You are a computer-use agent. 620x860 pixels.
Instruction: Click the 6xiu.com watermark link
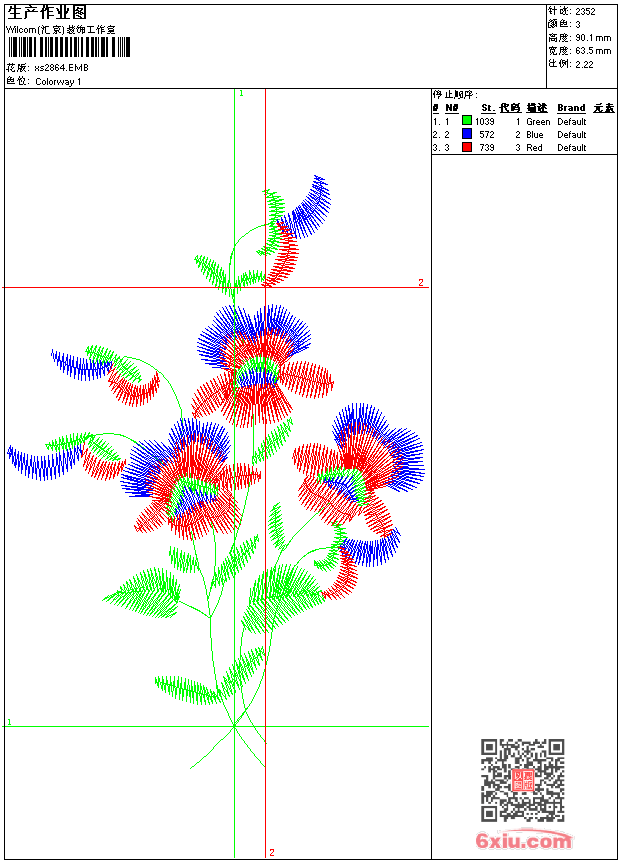click(523, 839)
